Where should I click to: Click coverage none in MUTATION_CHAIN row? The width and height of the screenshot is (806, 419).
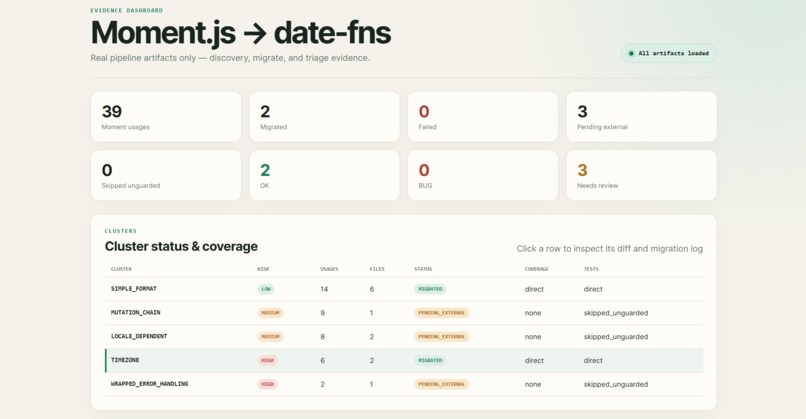coord(533,313)
